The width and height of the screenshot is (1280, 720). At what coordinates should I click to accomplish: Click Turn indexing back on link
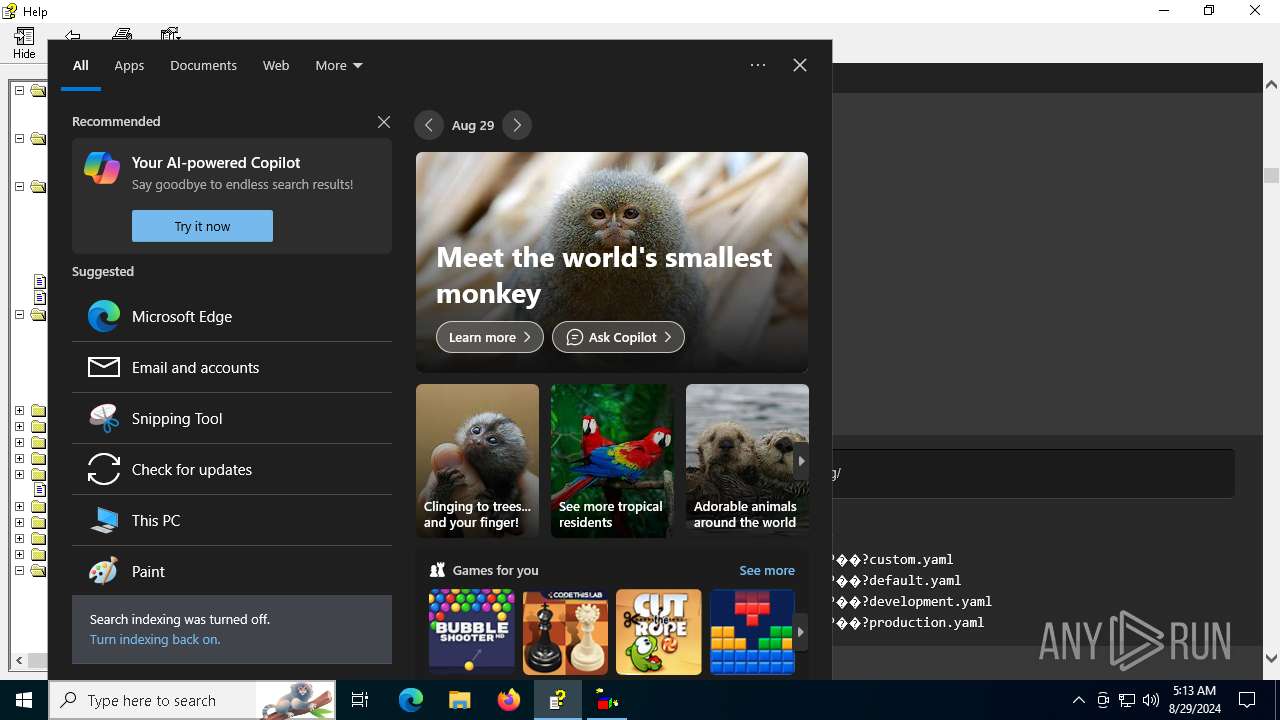[155, 639]
